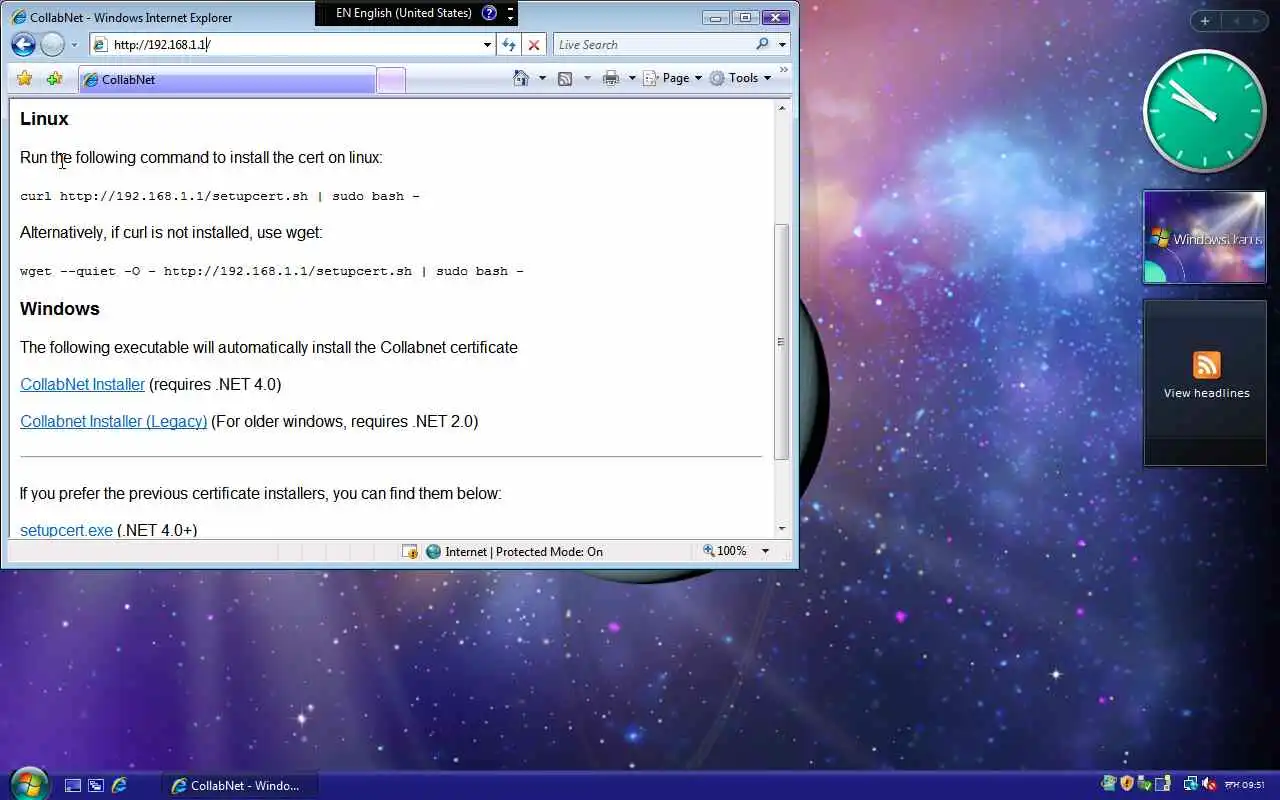Screen dimensions: 1280x800
Task: Click the browser Forward arrow button
Action: pyautogui.click(x=52, y=44)
